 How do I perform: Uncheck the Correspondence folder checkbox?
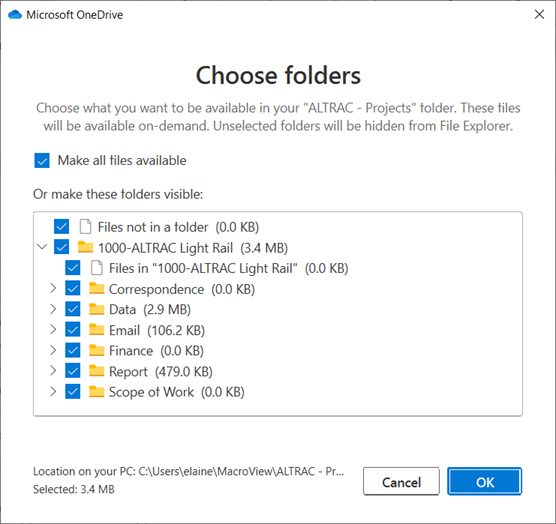click(73, 289)
